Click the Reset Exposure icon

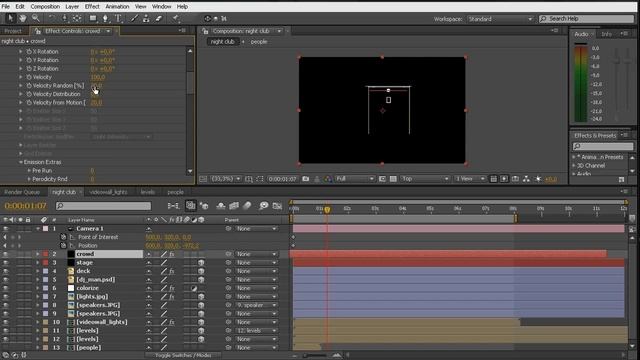tap(538, 179)
